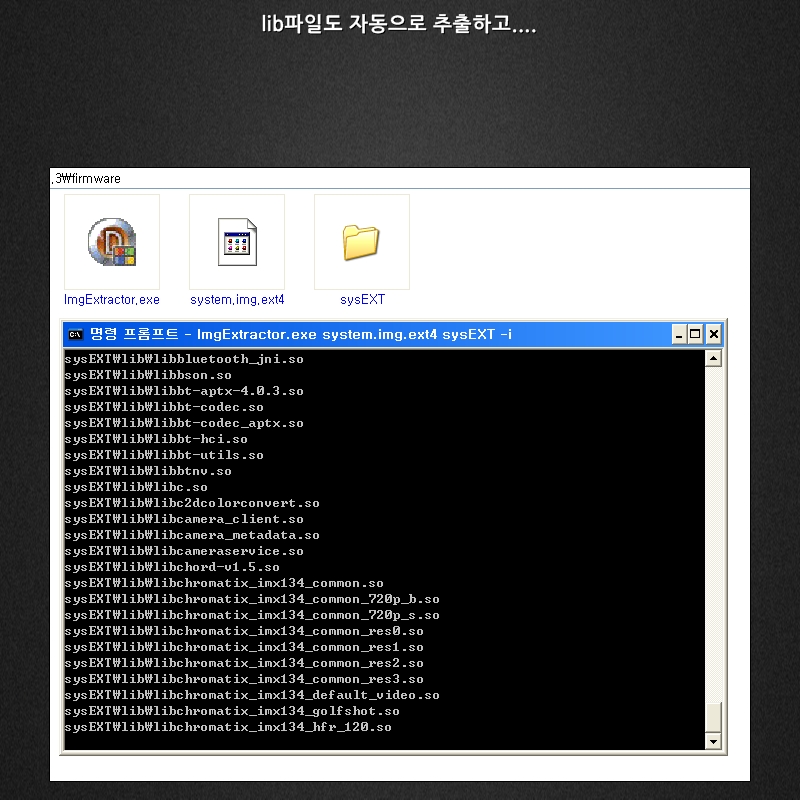The image size is (800, 800).
Task: Click the console scrollbar down arrow
Action: tap(713, 741)
